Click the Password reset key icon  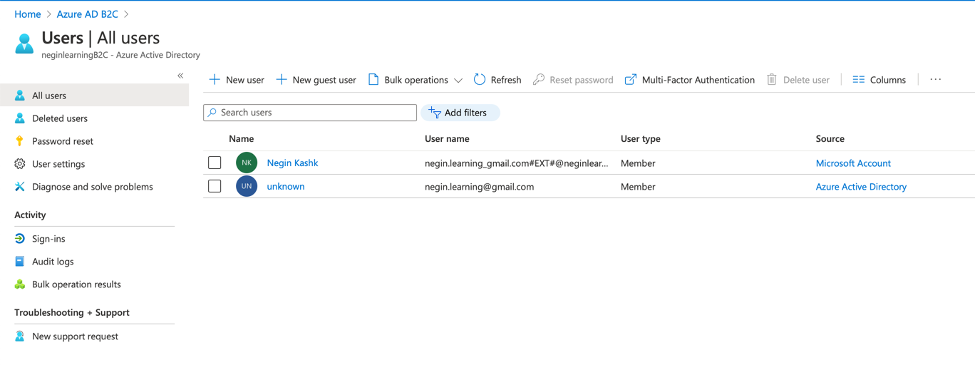[20, 142]
